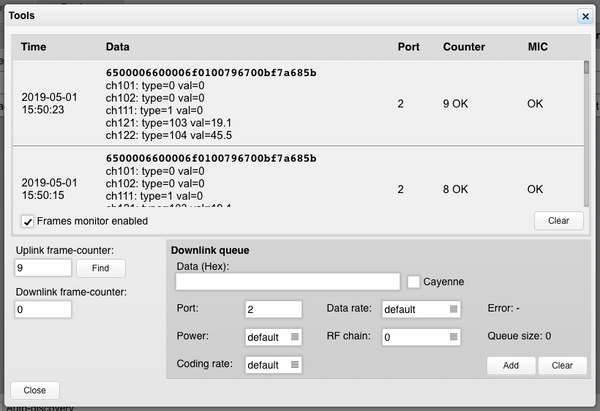Click the '9 OK' counter cell
The image size is (600, 411).
click(x=455, y=104)
